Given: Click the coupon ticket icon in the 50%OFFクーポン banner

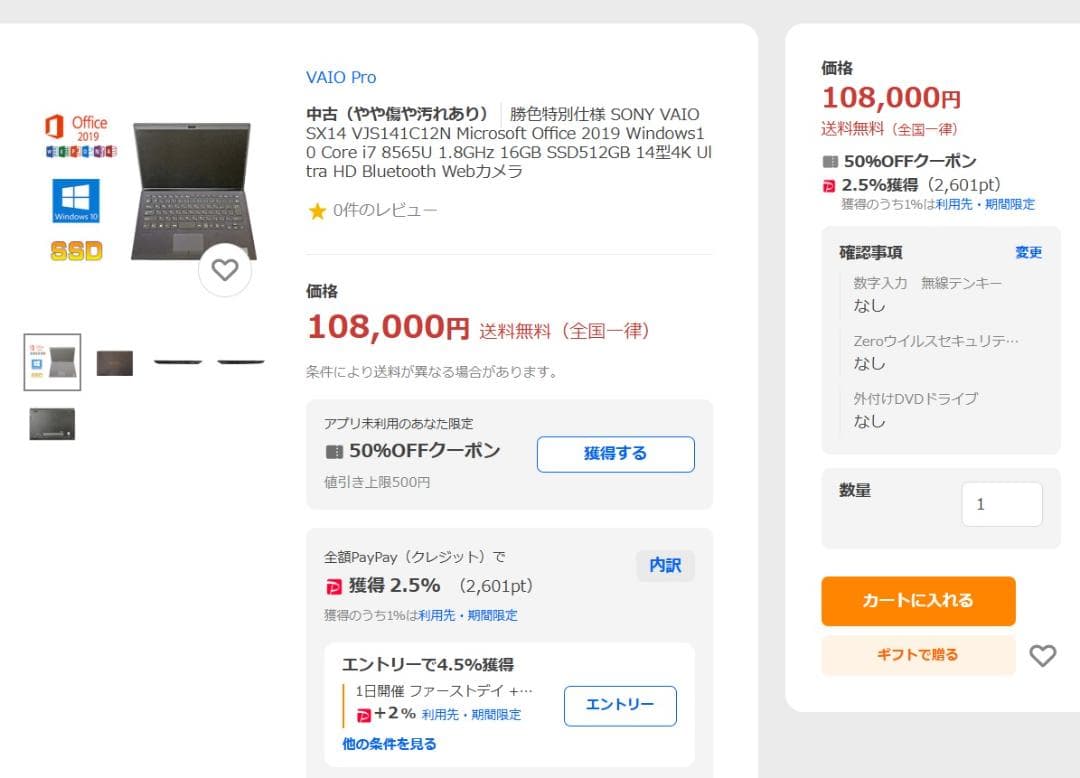Looking at the screenshot, I should [334, 451].
